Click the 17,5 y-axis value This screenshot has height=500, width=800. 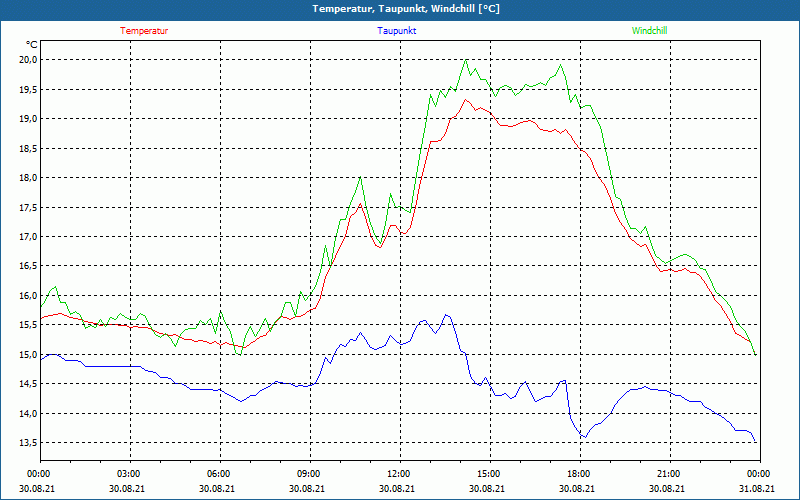(29, 207)
